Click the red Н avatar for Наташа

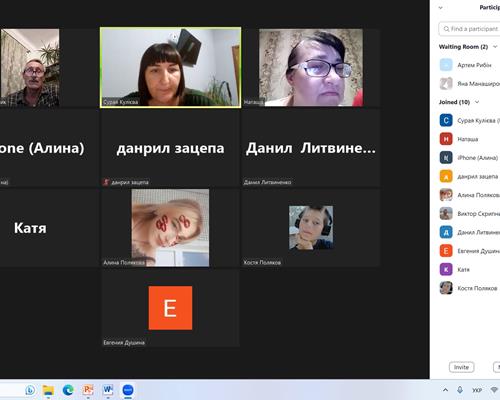click(x=446, y=139)
